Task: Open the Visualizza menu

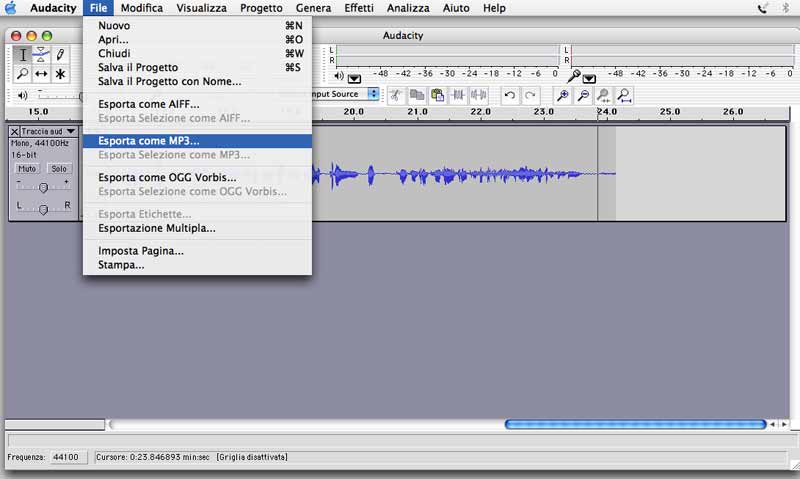Action: point(202,8)
